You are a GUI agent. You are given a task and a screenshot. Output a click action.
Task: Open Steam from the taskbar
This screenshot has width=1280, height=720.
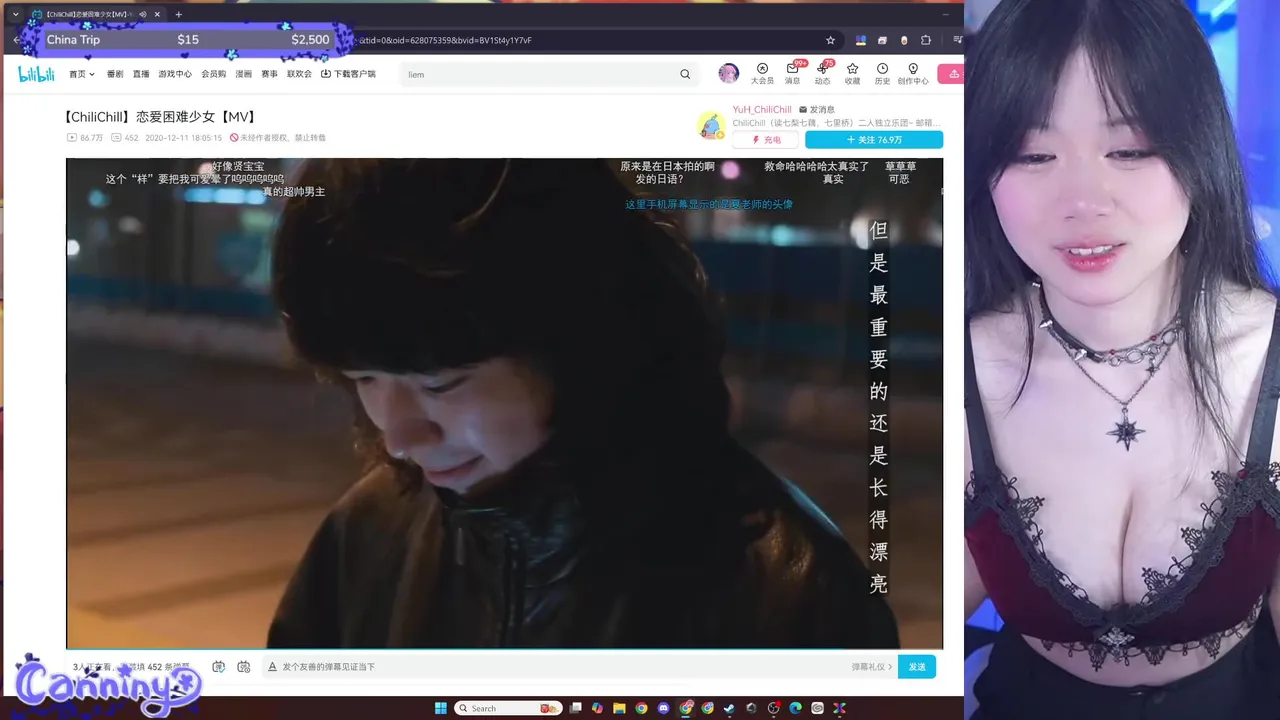point(730,708)
